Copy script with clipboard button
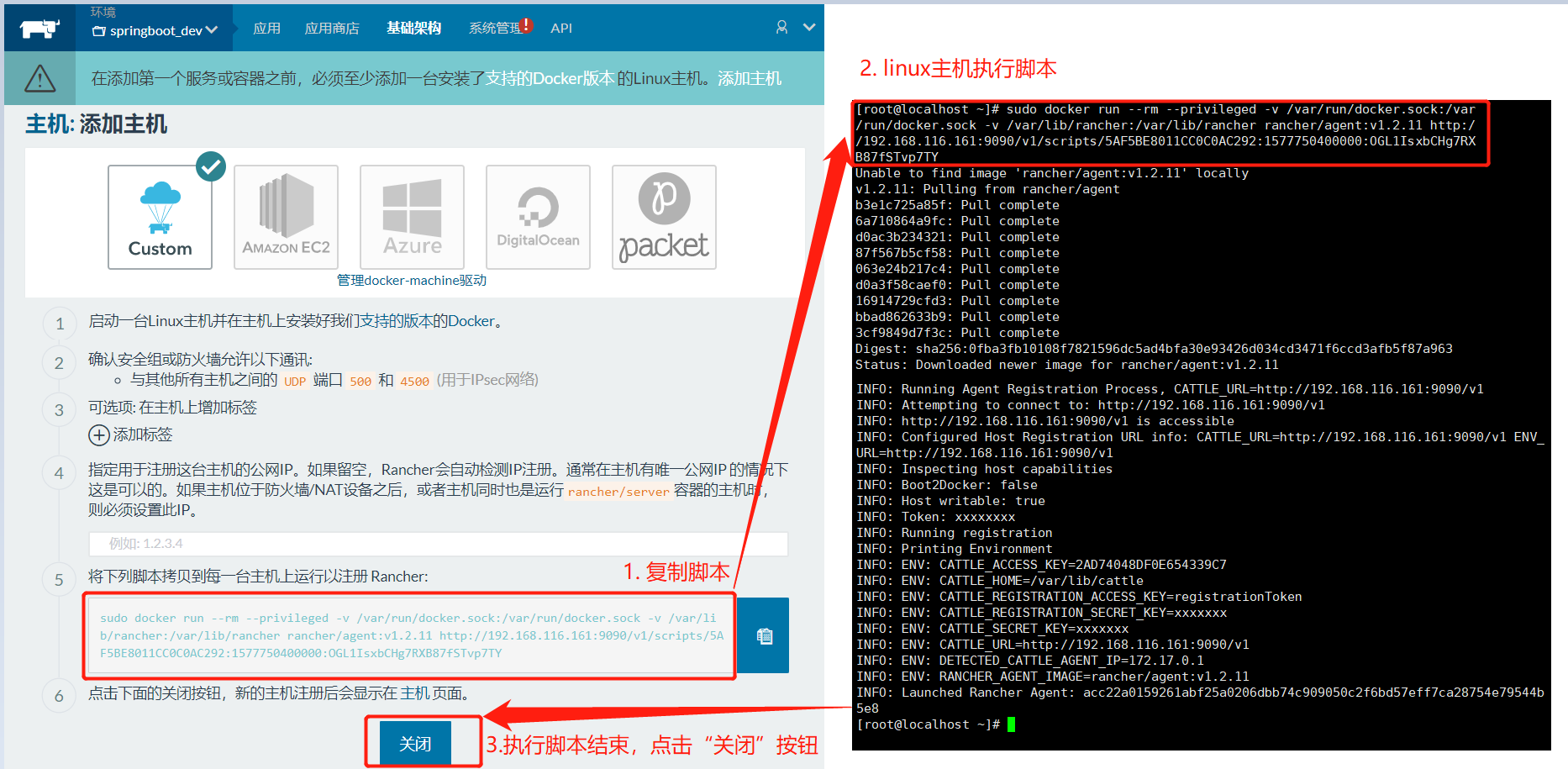This screenshot has width=1568, height=769. point(764,635)
